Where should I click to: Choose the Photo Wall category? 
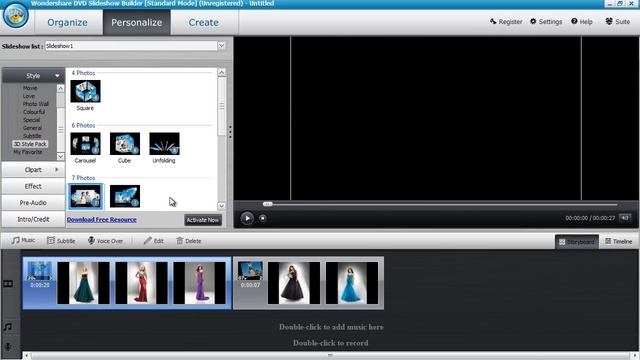point(36,104)
